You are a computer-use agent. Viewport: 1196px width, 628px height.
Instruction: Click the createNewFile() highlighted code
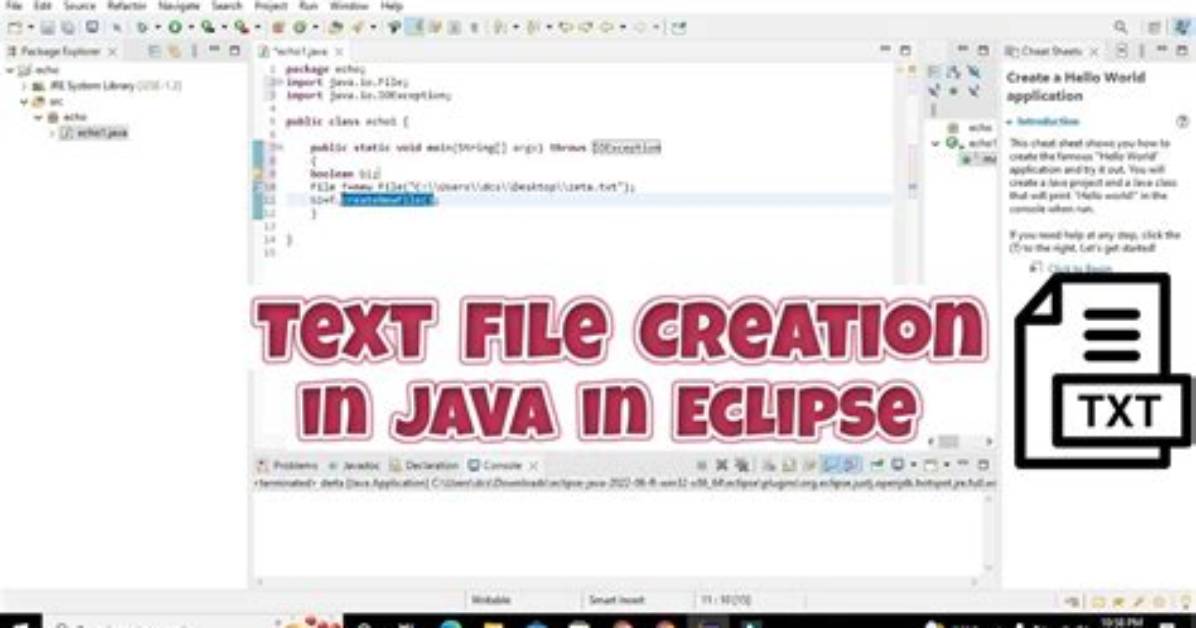click(387, 200)
